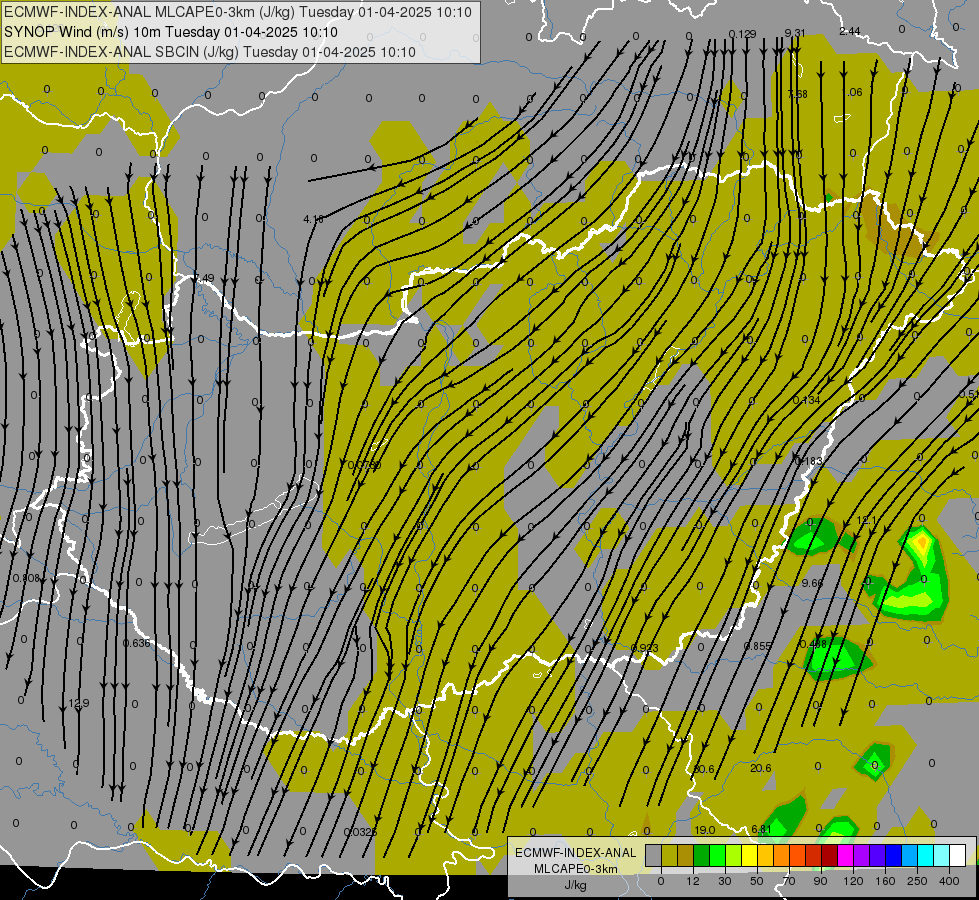Screen dimensions: 979x900
Task: Click the 70 legend scale label
Action: point(789,881)
